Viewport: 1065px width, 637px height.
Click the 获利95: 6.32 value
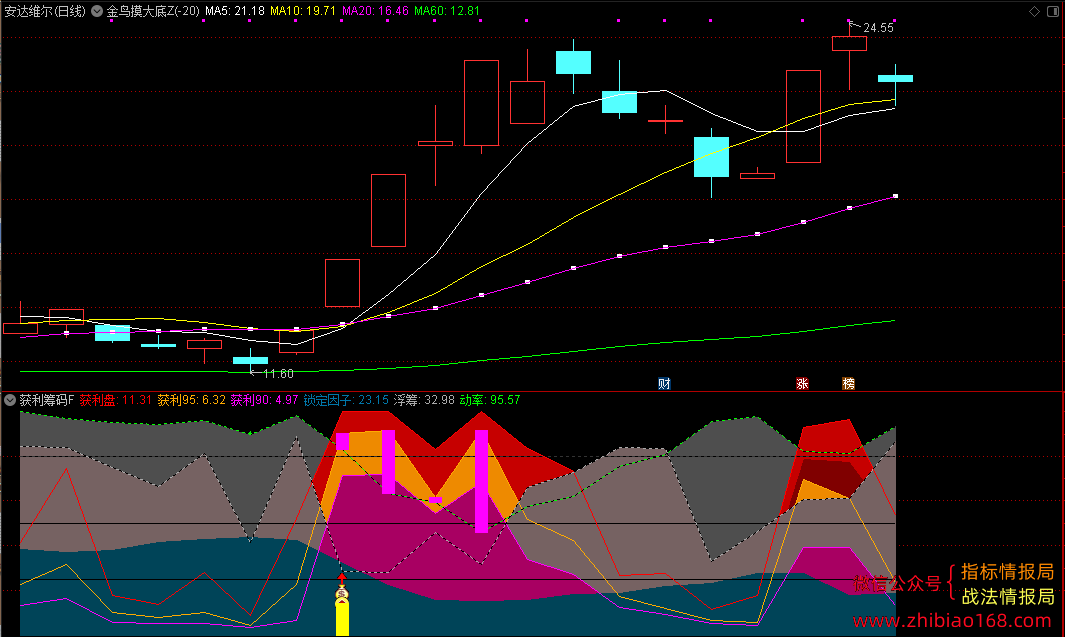pos(192,400)
